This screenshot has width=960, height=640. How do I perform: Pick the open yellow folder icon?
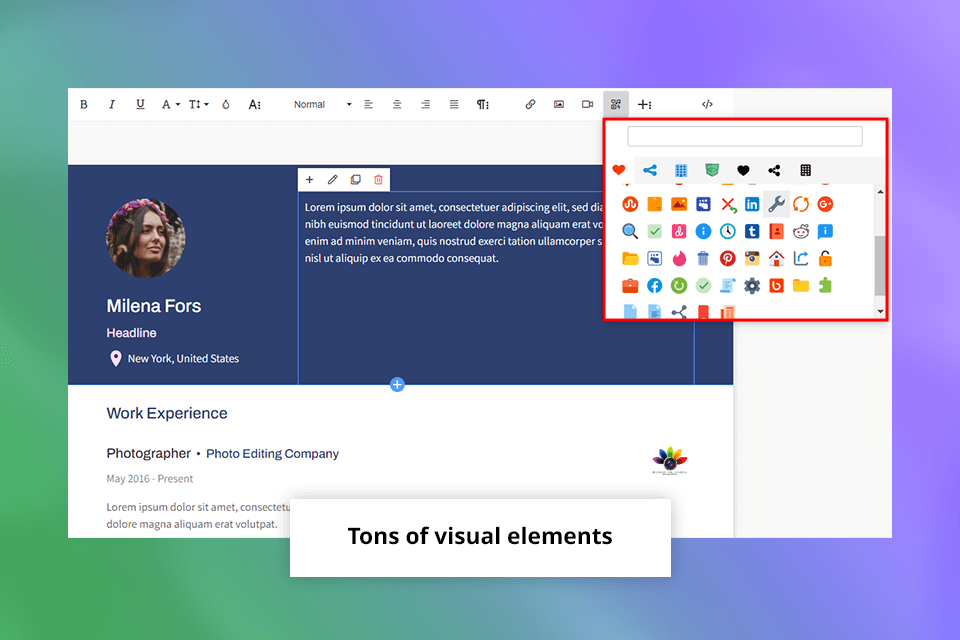click(x=630, y=258)
